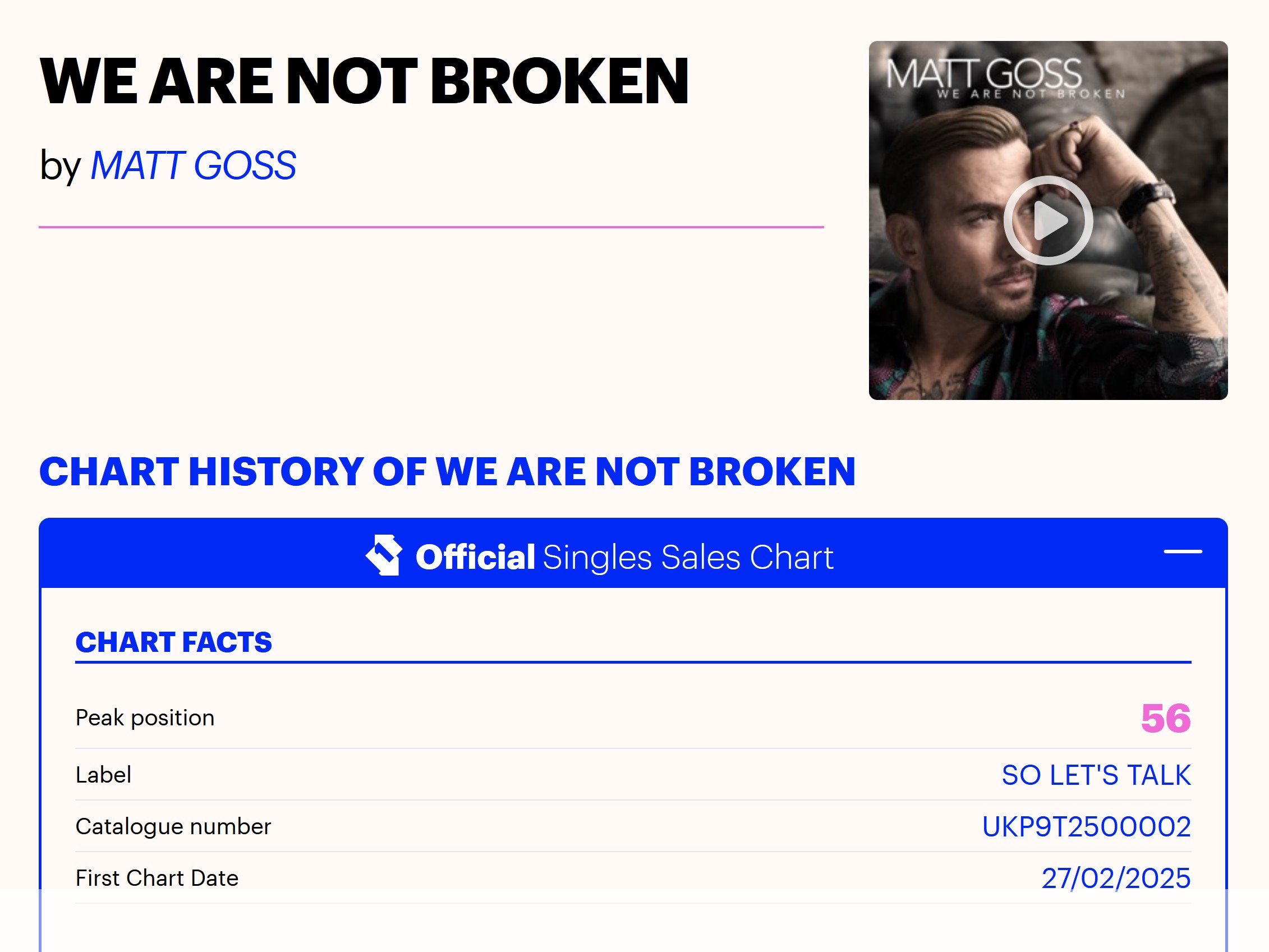Click the word "by" before the artist name

59,166
